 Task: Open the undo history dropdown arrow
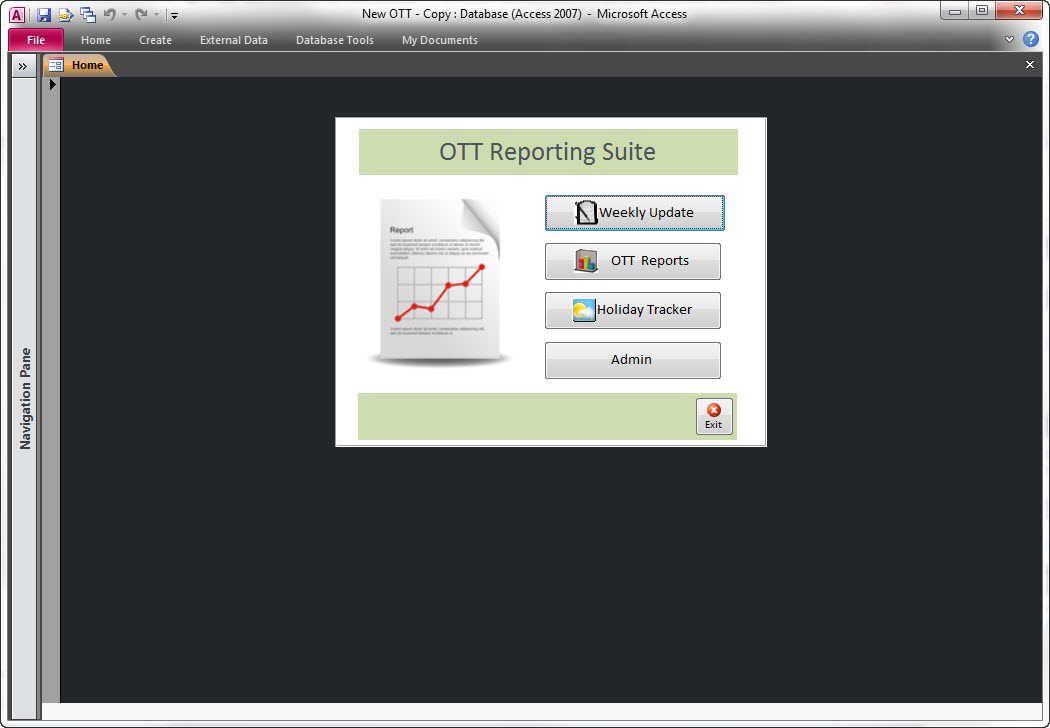[x=125, y=14]
